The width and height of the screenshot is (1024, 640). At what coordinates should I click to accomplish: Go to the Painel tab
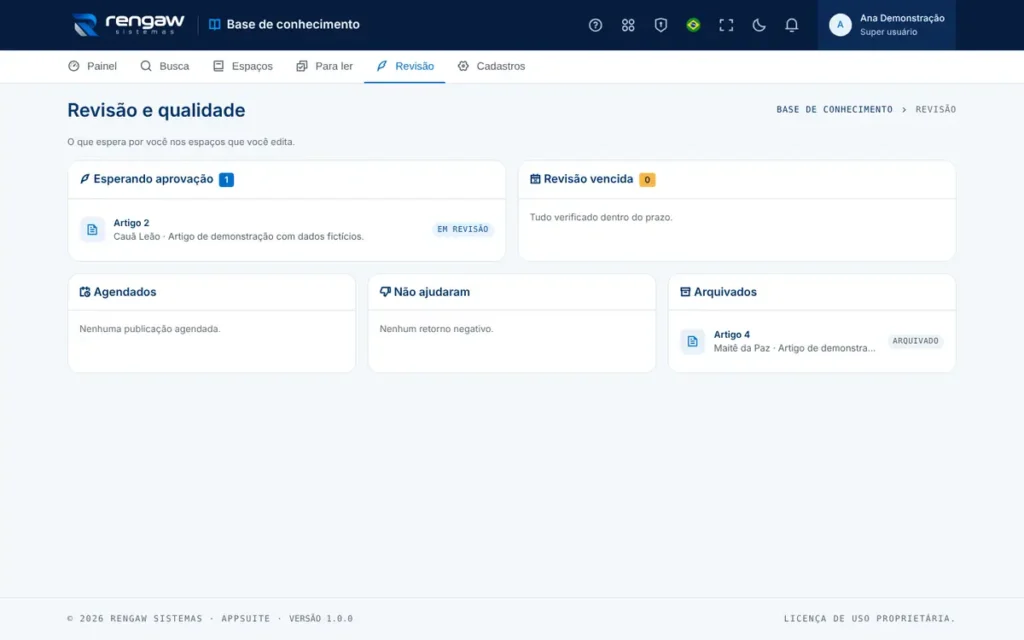tap(92, 66)
